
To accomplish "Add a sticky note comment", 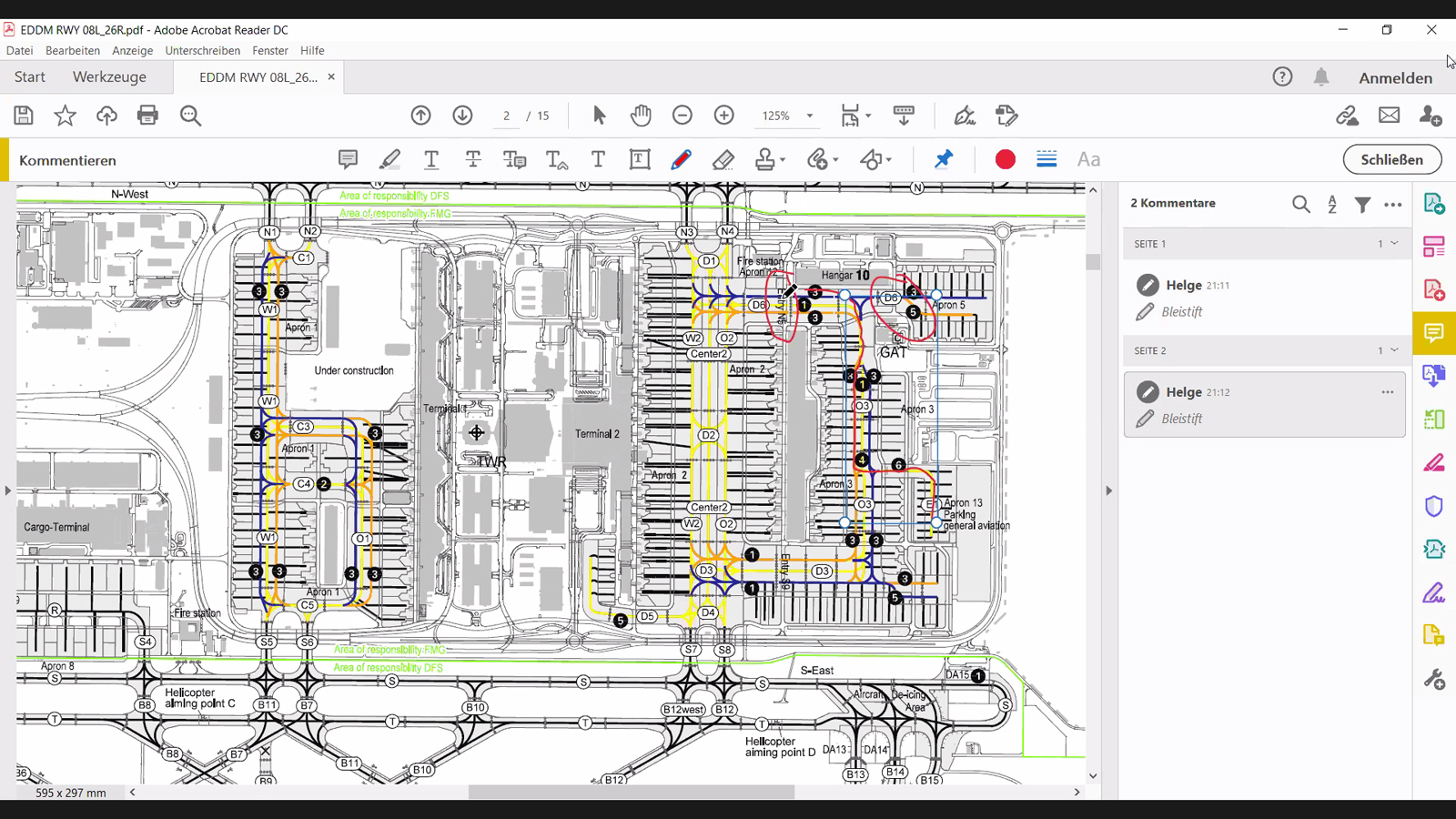I will pos(348,160).
